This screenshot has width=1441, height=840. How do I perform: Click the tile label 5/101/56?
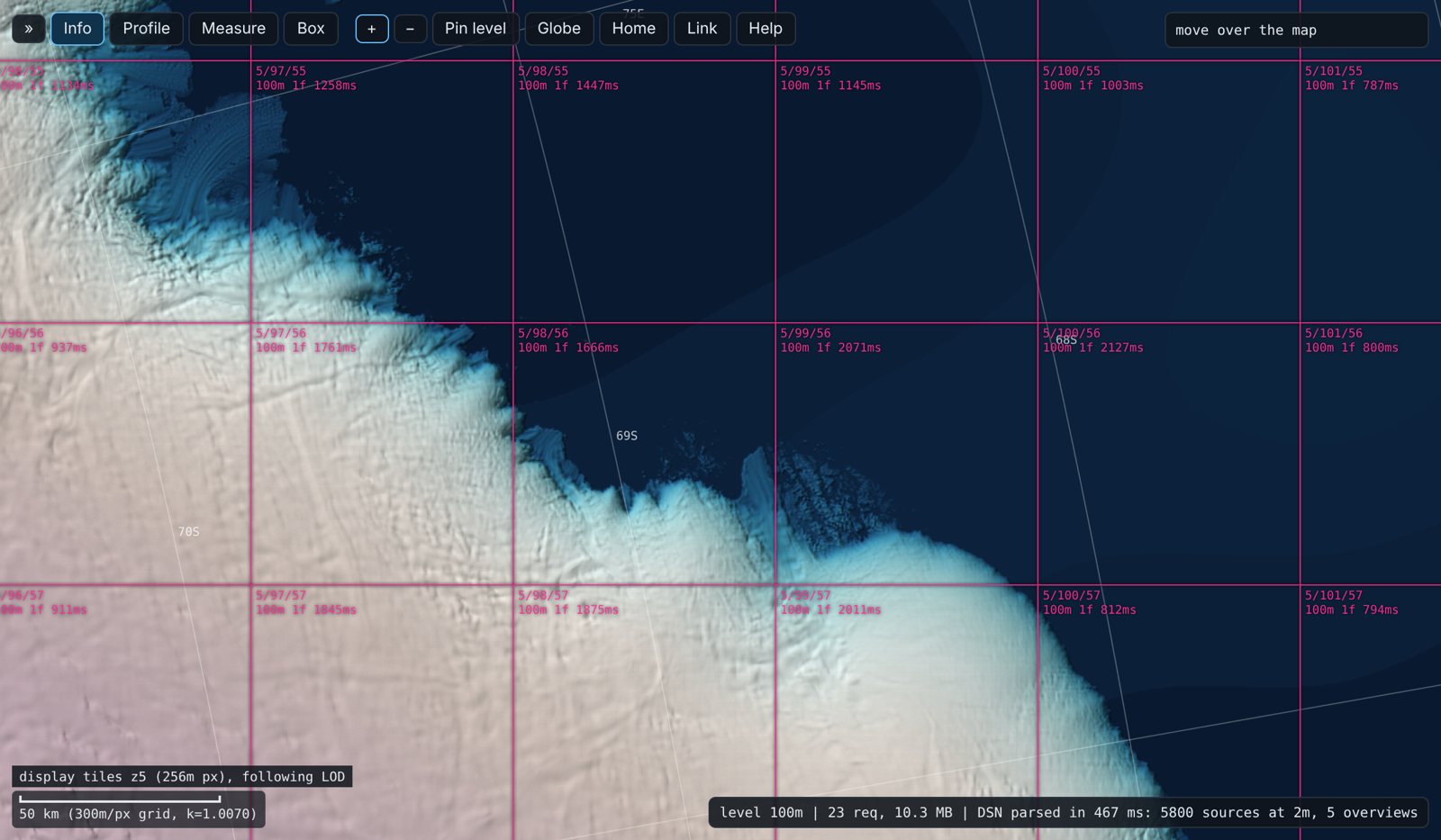(1334, 333)
